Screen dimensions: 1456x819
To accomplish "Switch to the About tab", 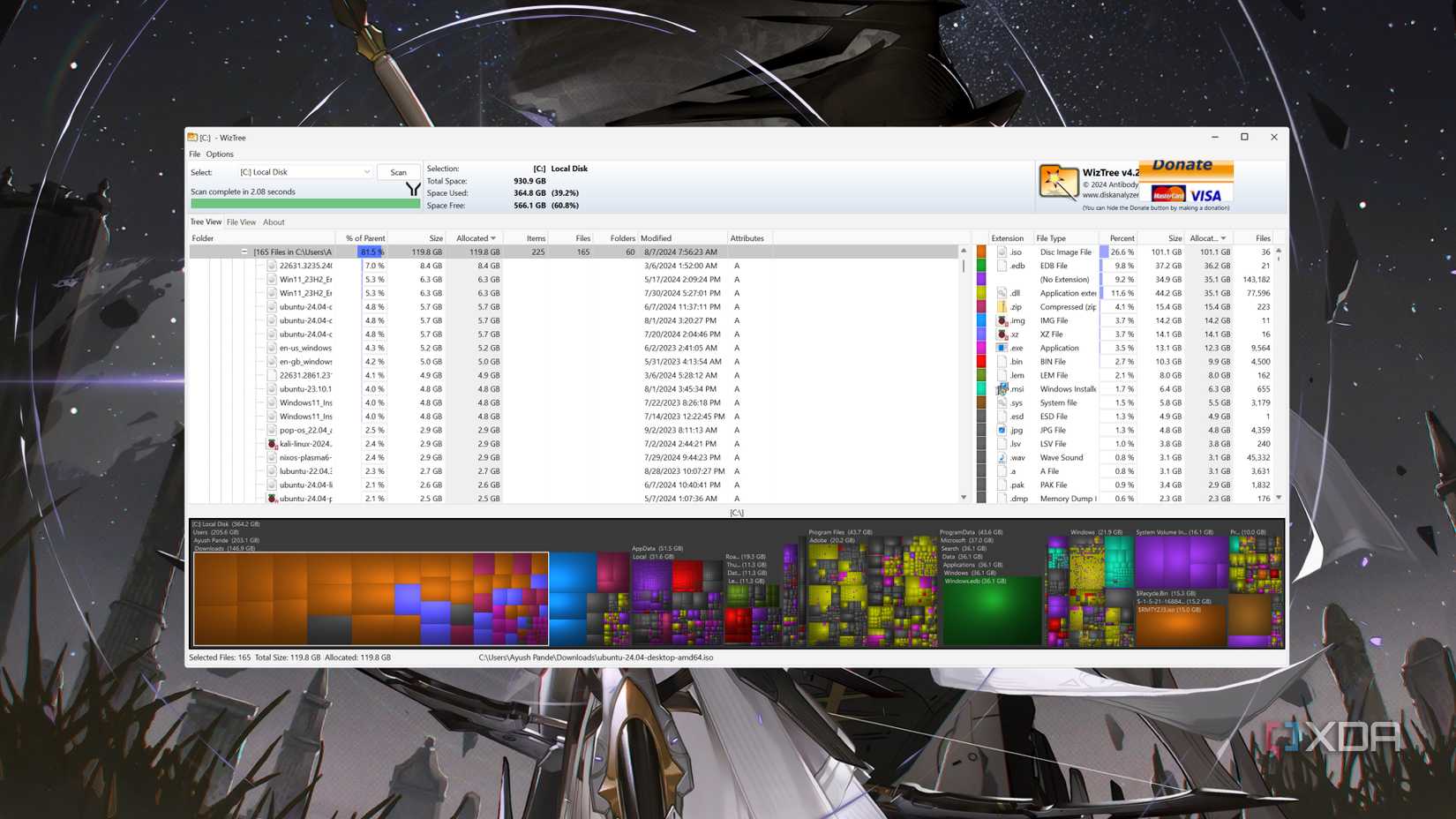I will point(274,222).
